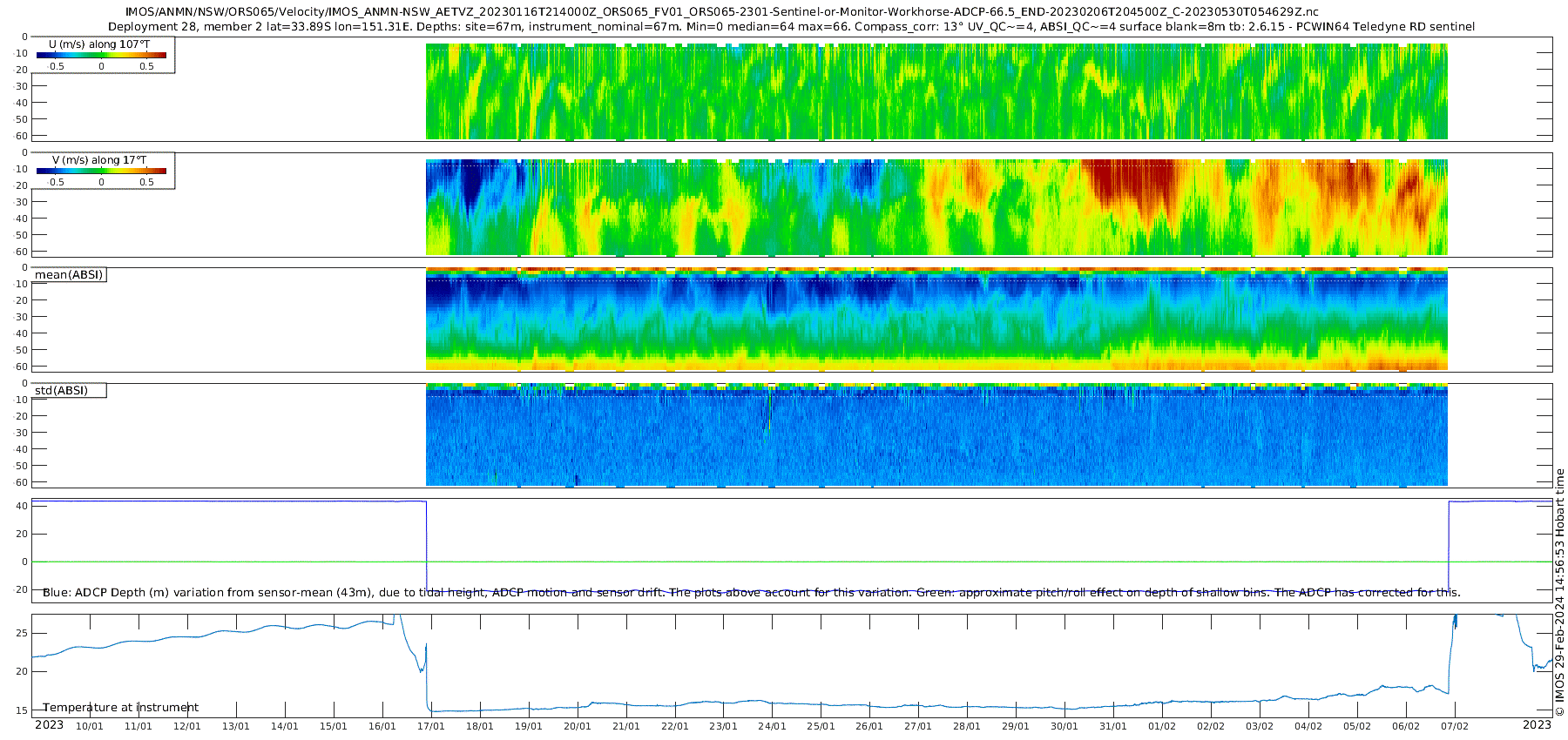Click the -0.5 label on the V colorbar
The image size is (1568, 740).
56,182
